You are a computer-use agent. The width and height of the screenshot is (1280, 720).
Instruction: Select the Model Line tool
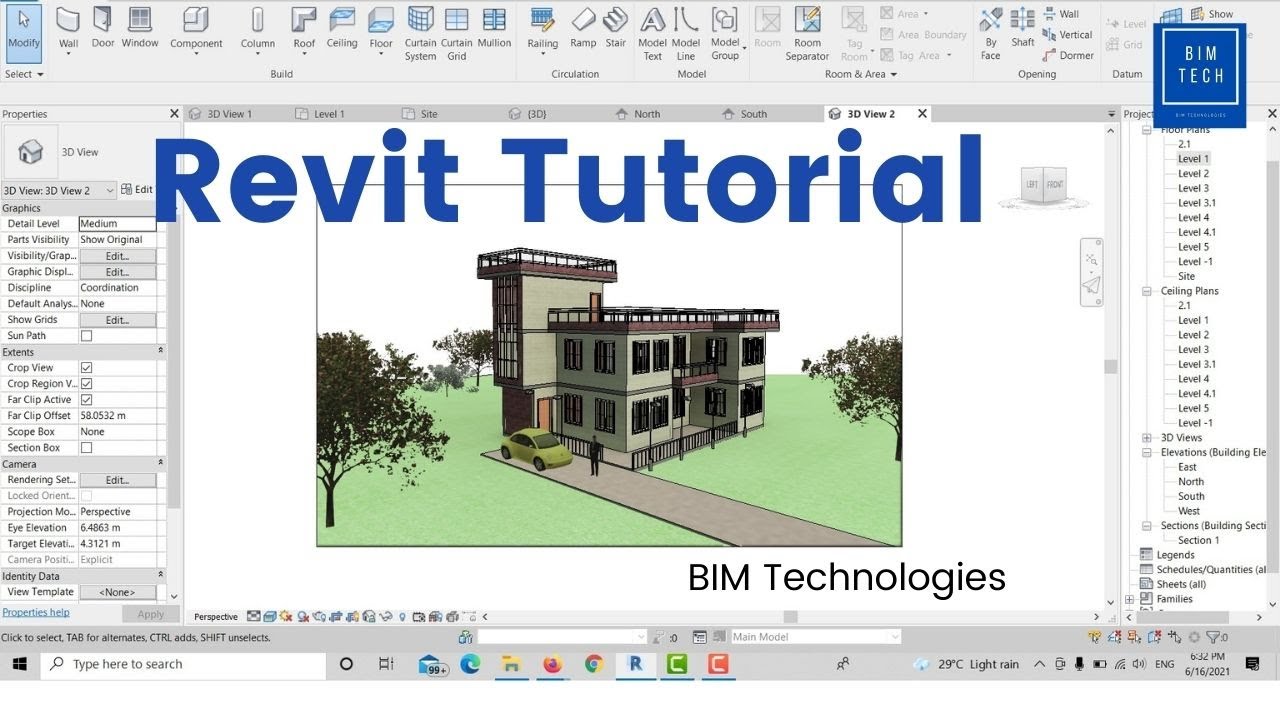pyautogui.click(x=686, y=33)
